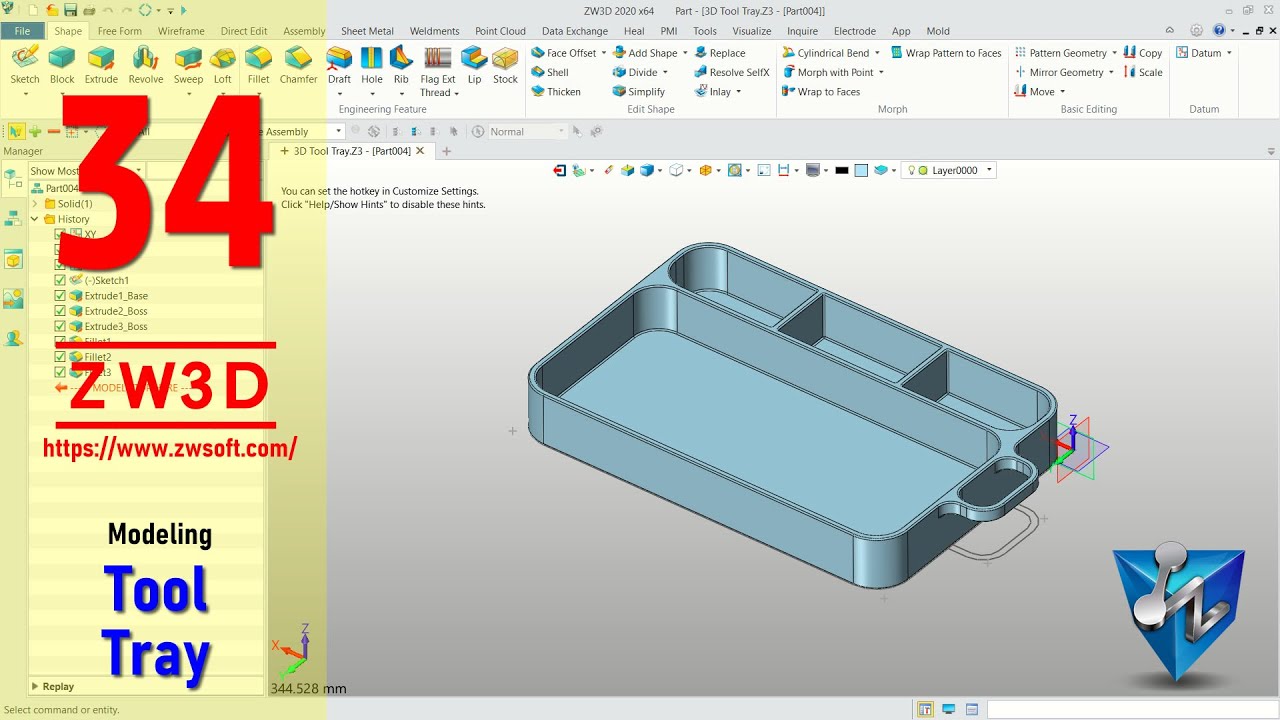Open the Cylindrical Bend dropdown arrow
1280x720 pixels.
coord(877,53)
